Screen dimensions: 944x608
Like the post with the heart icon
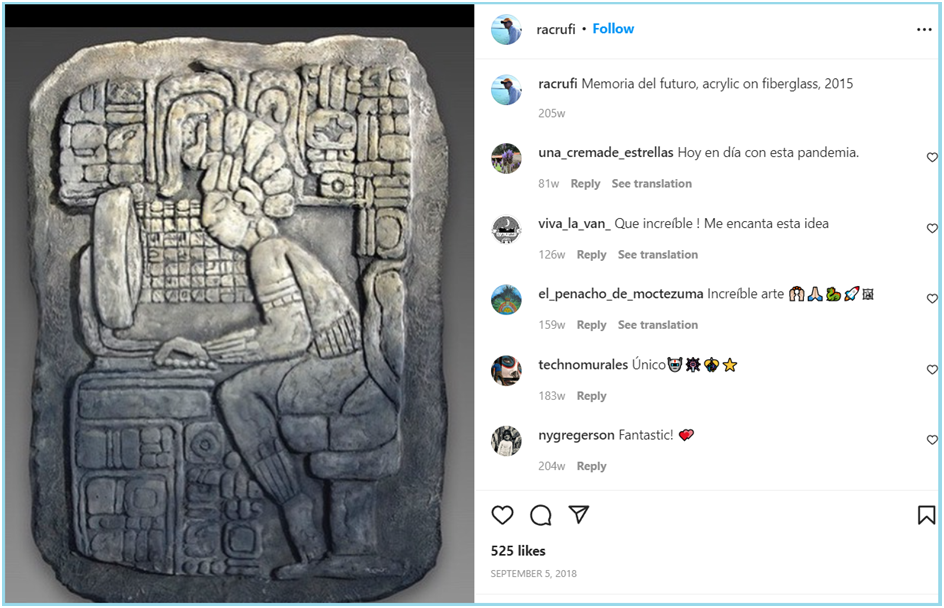pyautogui.click(x=502, y=515)
